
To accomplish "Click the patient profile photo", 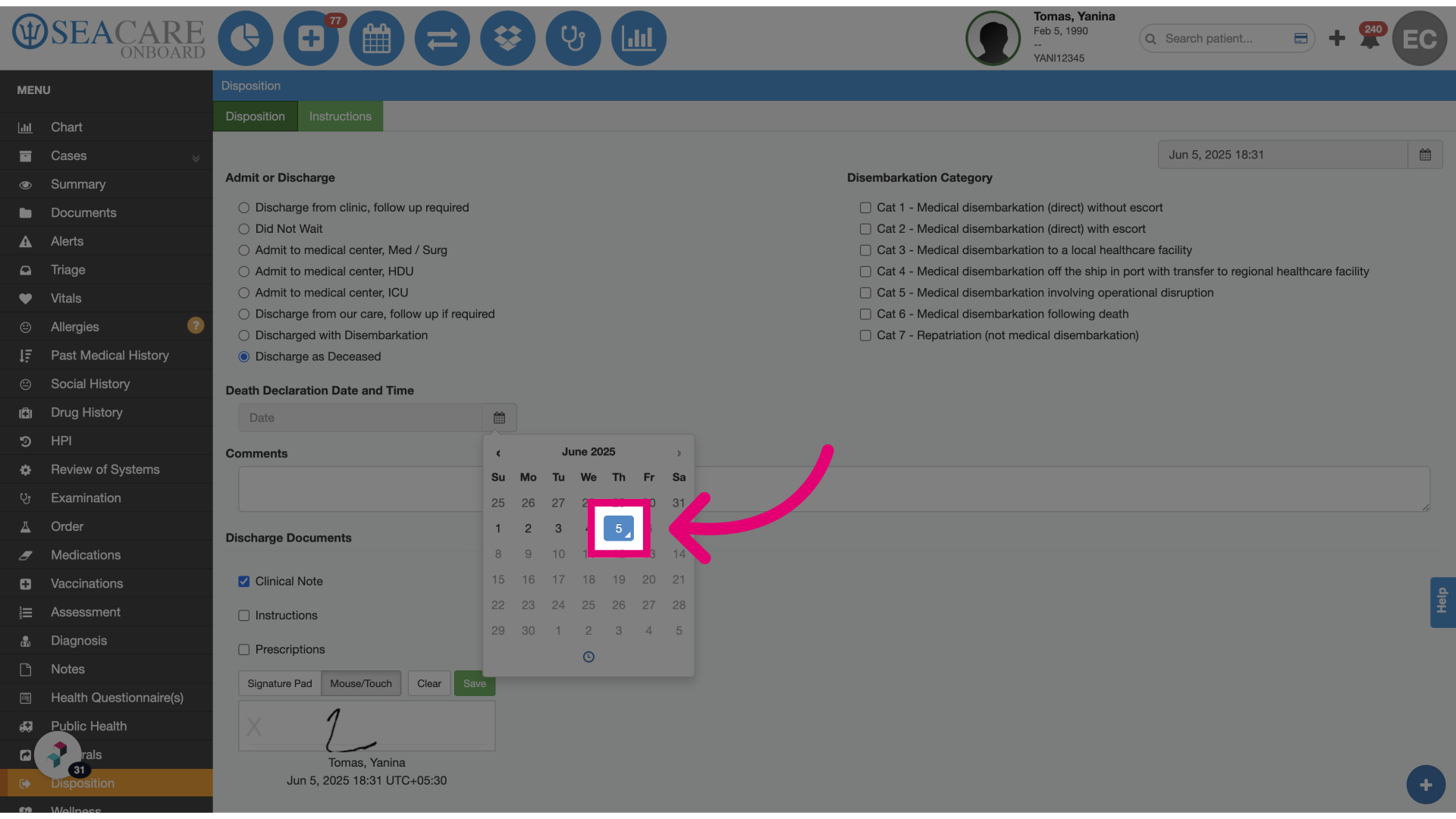I will [993, 38].
